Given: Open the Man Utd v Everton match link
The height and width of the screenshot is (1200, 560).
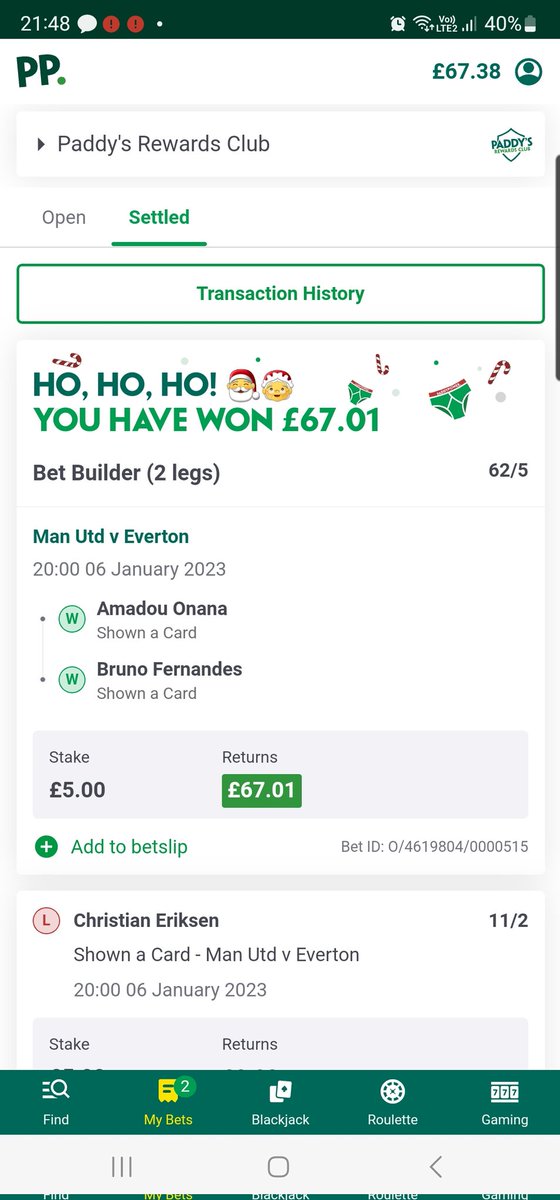Looking at the screenshot, I should [111, 537].
